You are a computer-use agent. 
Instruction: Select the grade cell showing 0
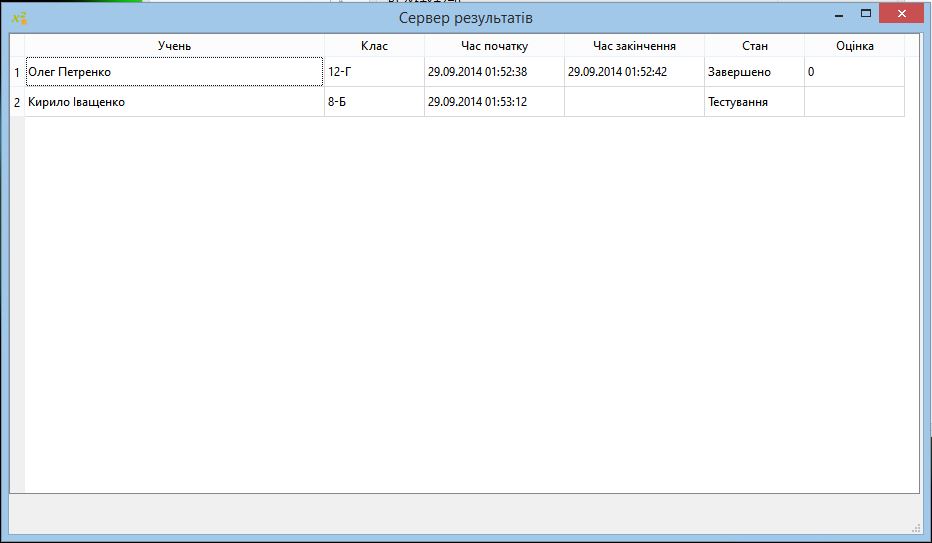(x=855, y=72)
